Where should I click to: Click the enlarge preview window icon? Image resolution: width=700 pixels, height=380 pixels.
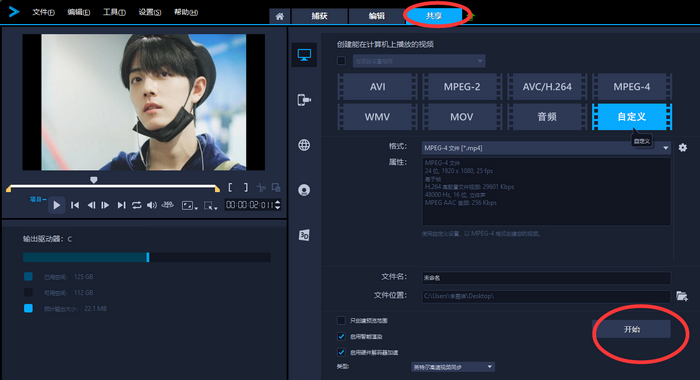point(276,188)
